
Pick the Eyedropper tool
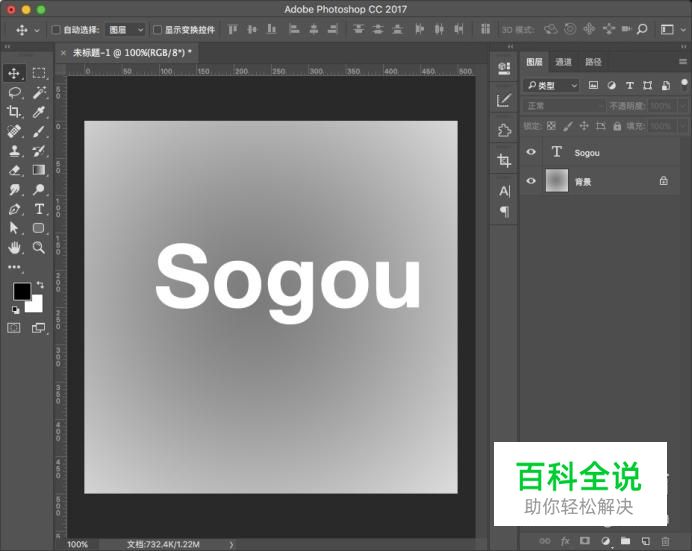pos(39,112)
